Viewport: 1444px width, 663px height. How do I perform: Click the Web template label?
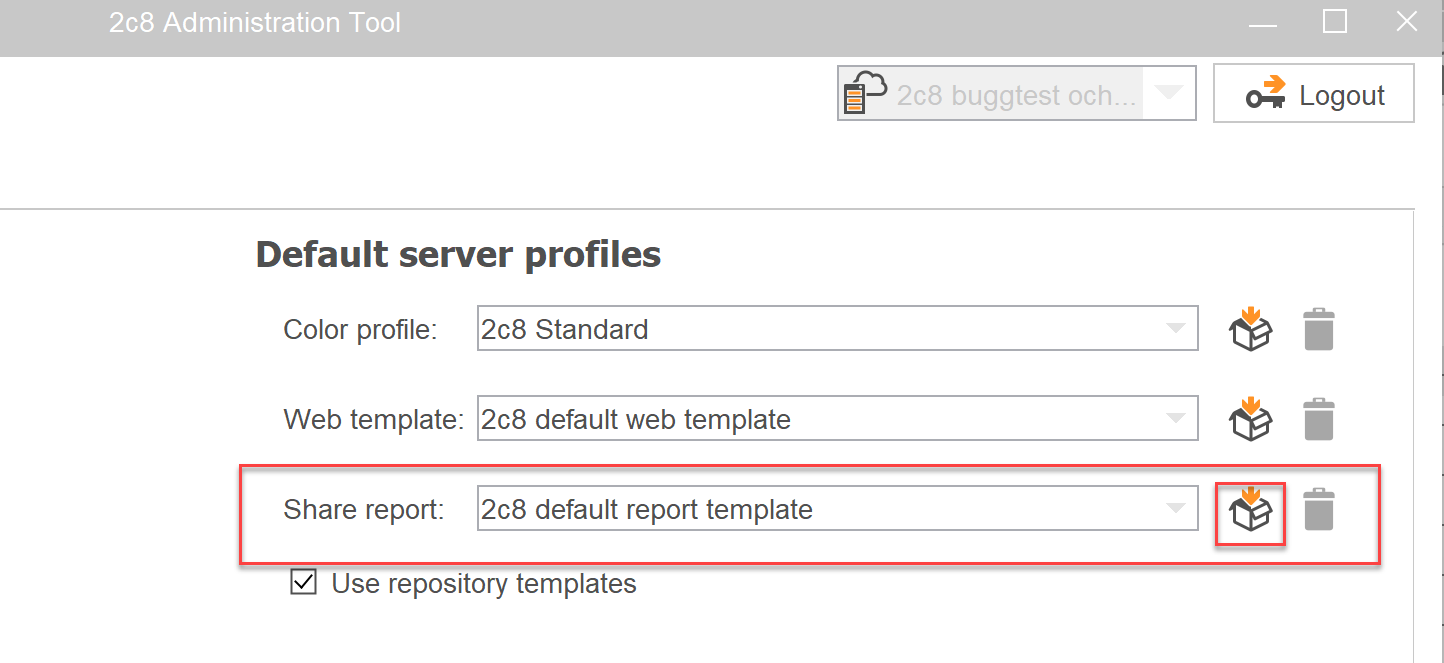[x=374, y=420]
